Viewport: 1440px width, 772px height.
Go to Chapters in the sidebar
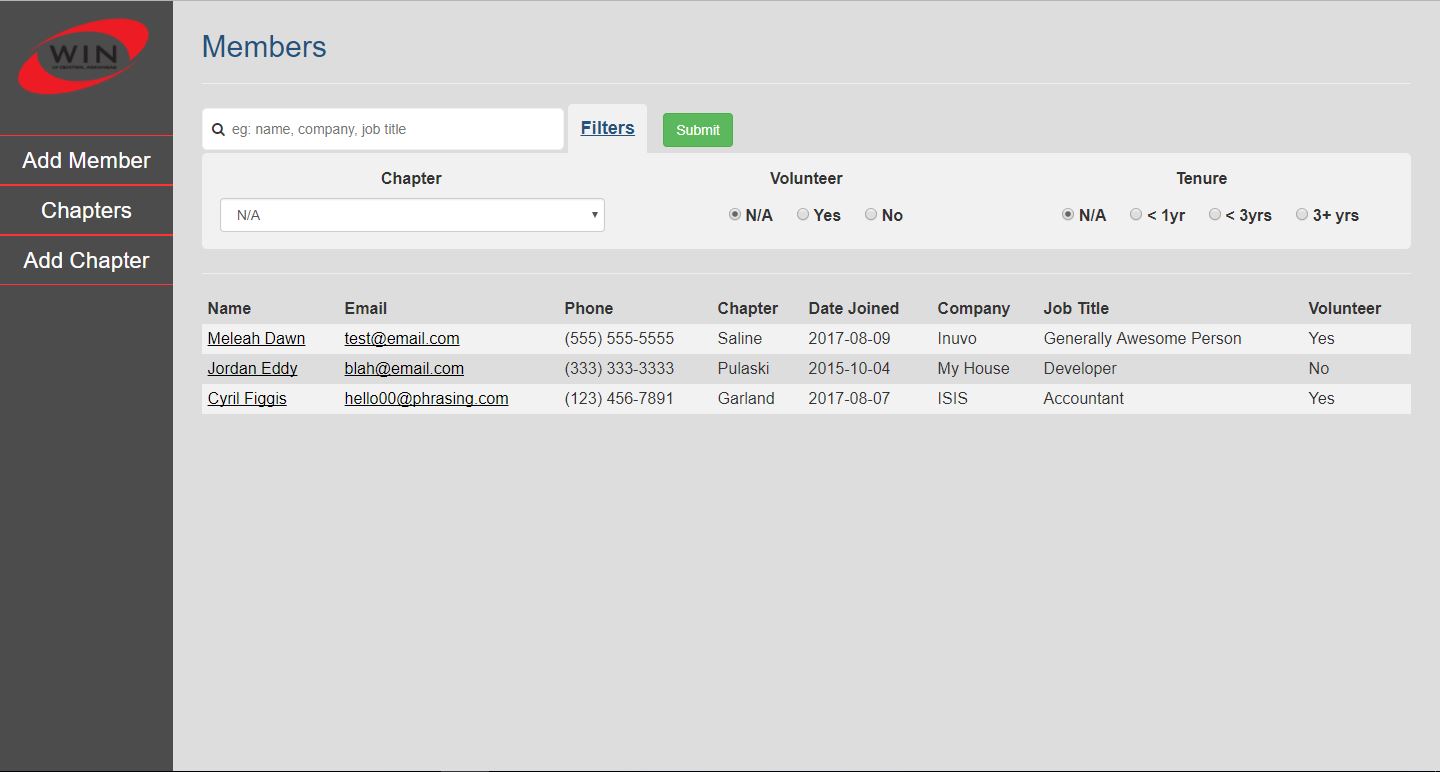coord(86,210)
